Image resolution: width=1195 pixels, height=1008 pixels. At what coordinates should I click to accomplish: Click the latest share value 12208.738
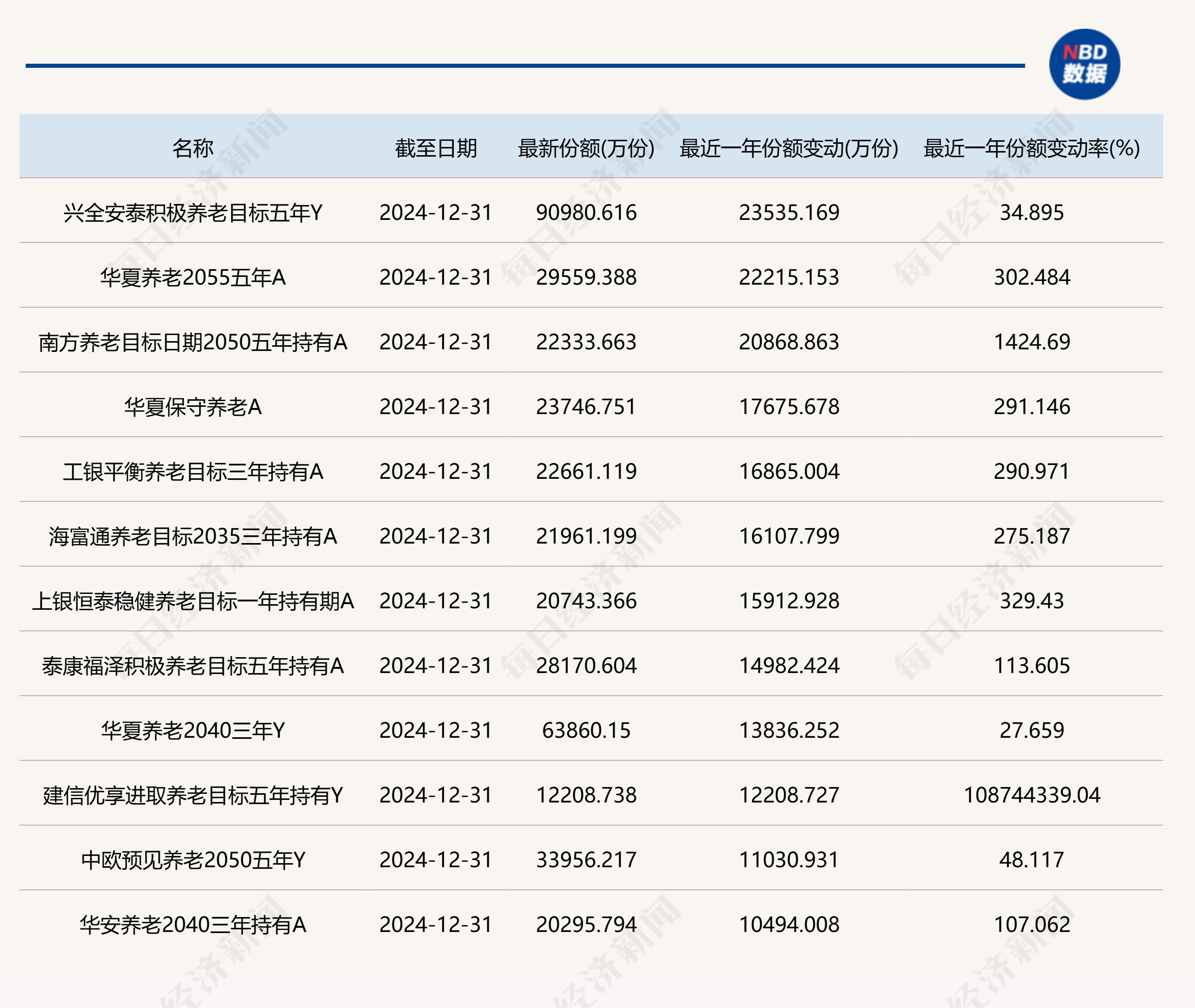tap(586, 795)
